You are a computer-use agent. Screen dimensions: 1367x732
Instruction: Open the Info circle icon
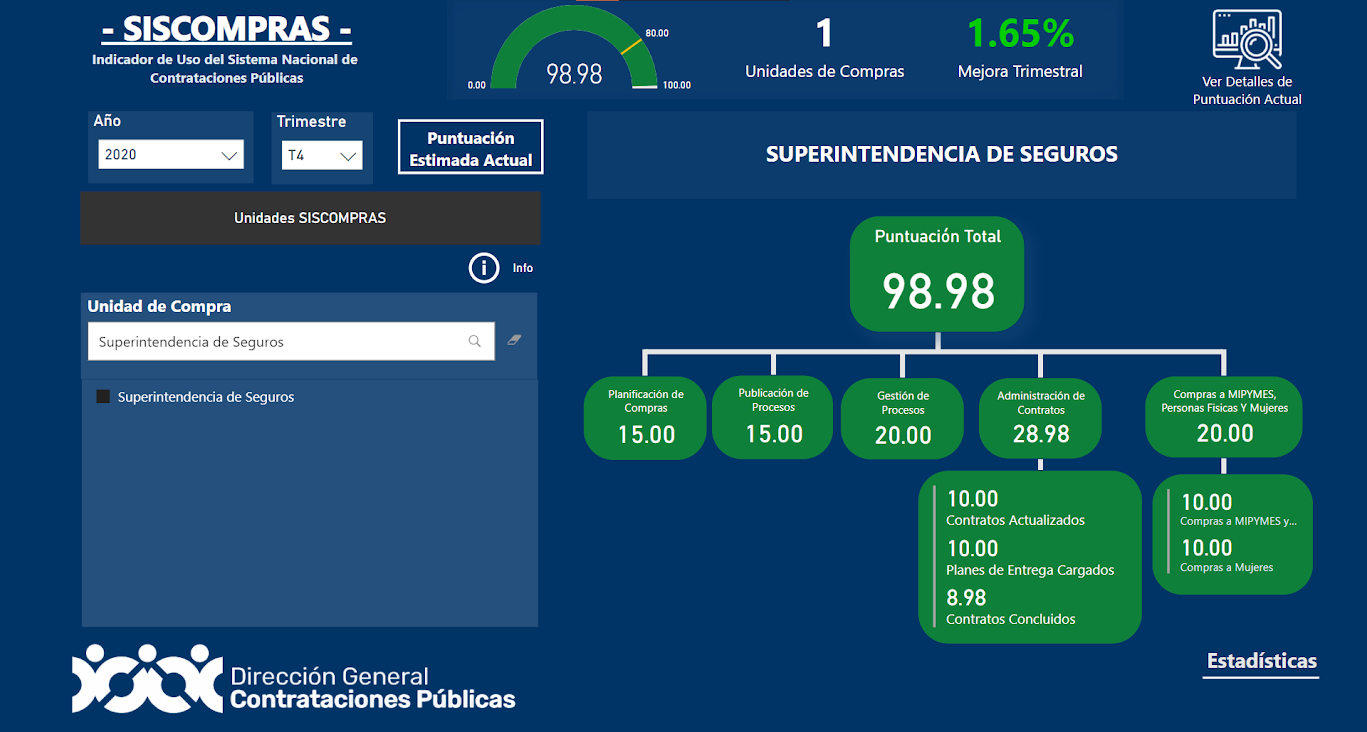point(483,268)
